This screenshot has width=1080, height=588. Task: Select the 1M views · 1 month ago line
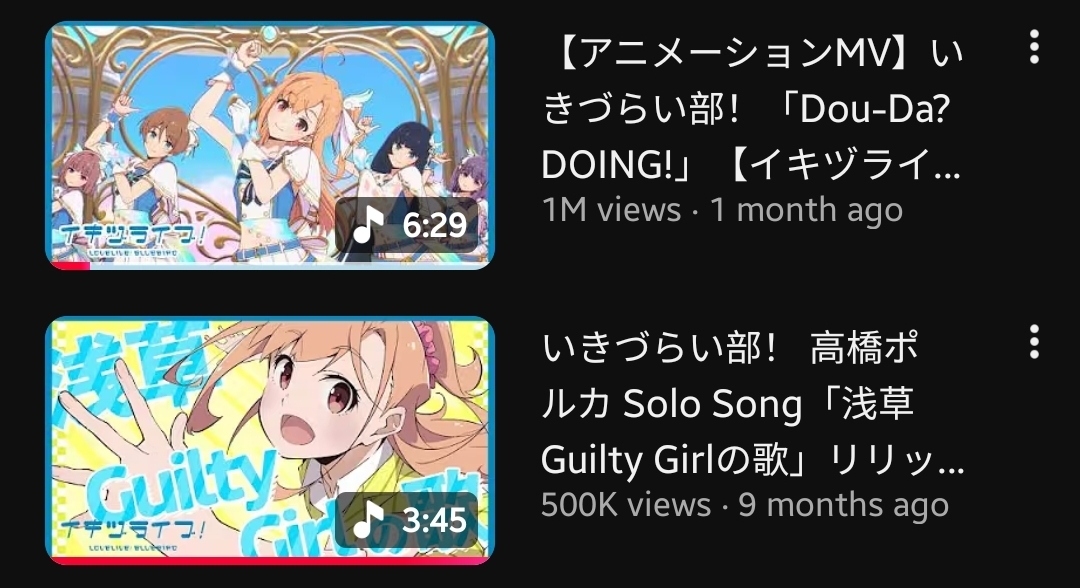722,210
